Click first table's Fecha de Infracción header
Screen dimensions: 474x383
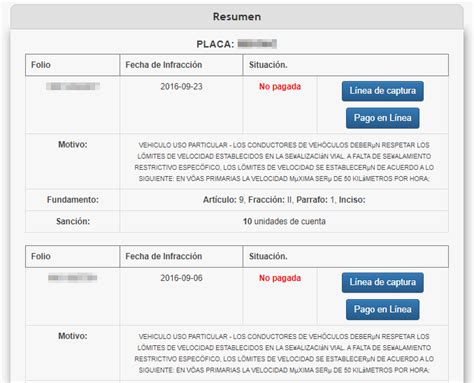click(164, 65)
